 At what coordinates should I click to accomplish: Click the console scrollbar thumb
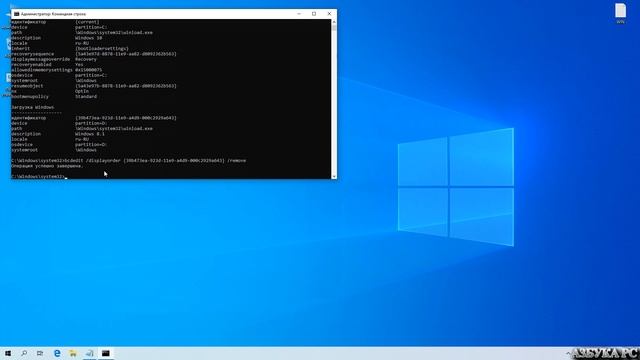click(334, 28)
